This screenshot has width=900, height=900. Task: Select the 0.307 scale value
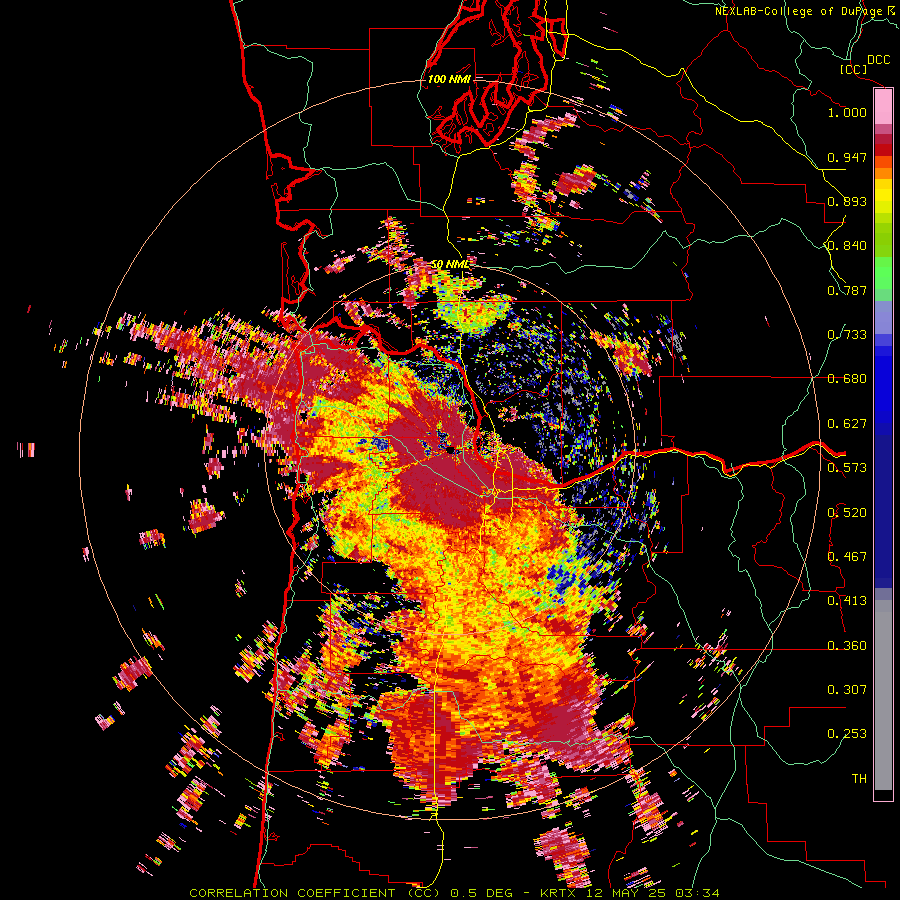(847, 690)
